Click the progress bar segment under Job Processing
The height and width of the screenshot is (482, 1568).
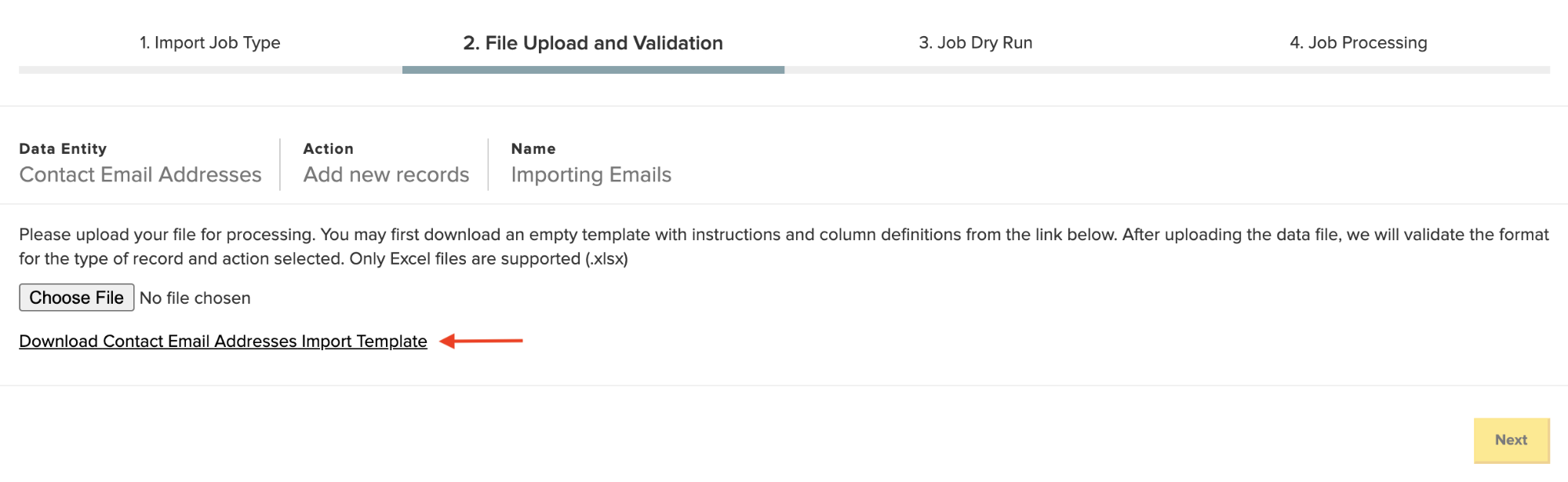1359,70
